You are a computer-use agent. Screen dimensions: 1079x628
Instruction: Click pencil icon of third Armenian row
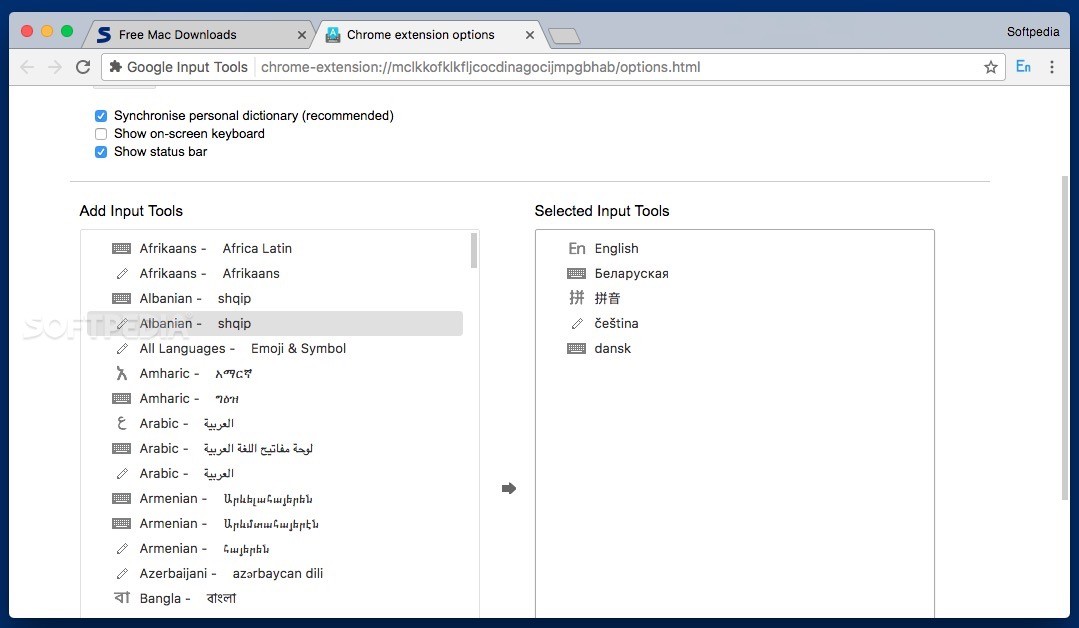[x=122, y=549]
